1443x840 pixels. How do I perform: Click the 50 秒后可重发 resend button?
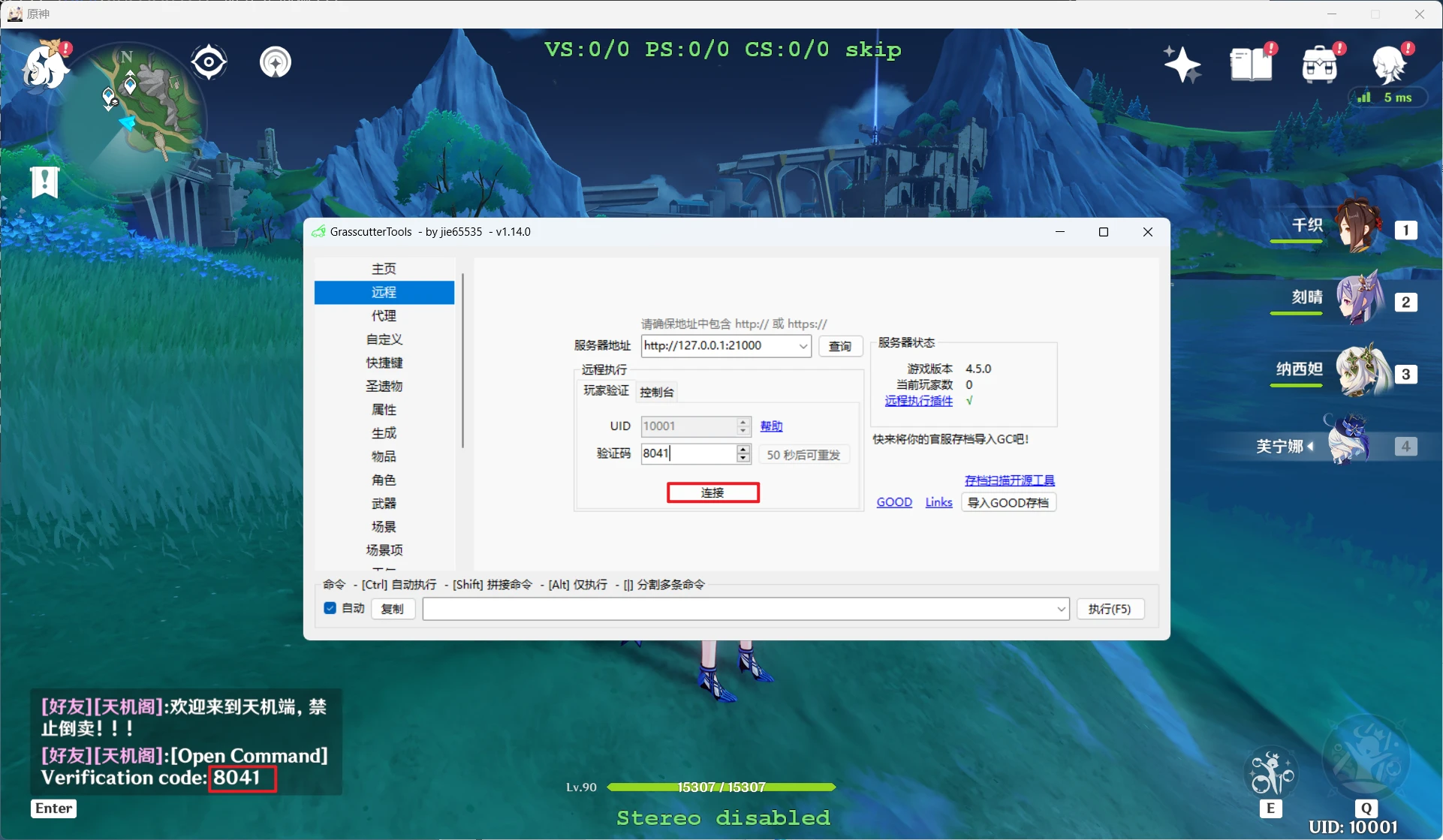tap(803, 455)
